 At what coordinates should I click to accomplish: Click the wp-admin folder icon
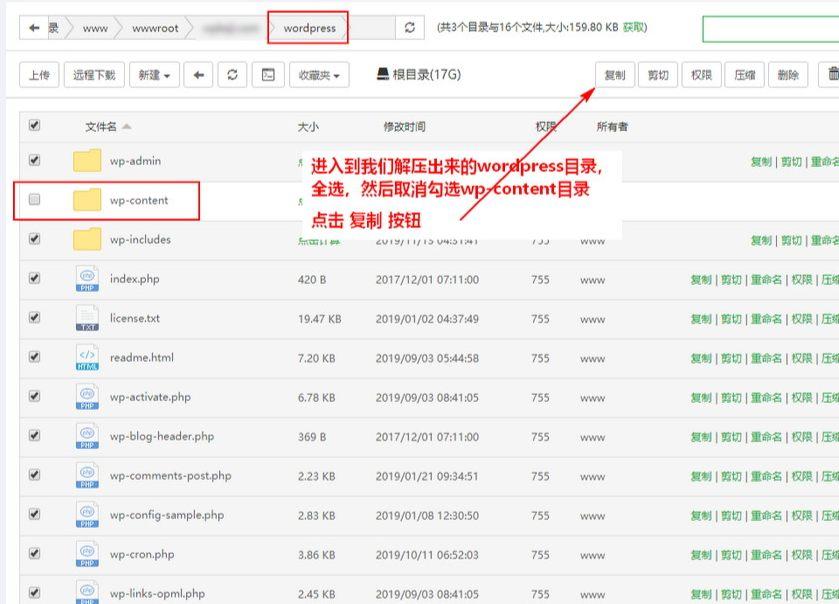pyautogui.click(x=87, y=160)
